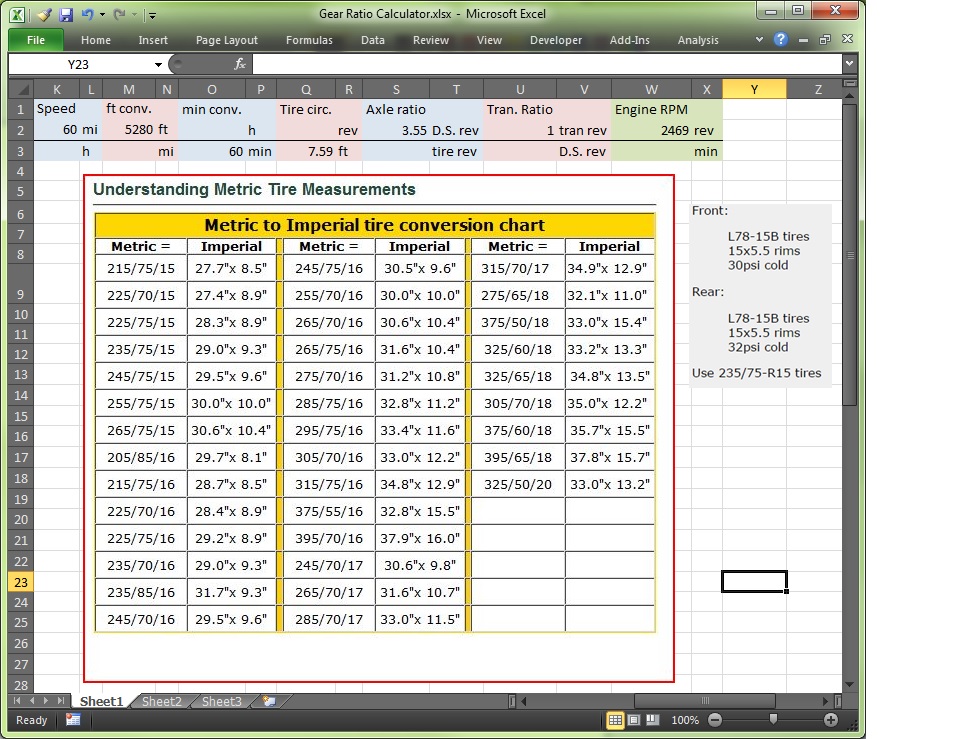Click the vertical scrollbar thumb
Screen dimensions: 960x739
pyautogui.click(x=849, y=254)
